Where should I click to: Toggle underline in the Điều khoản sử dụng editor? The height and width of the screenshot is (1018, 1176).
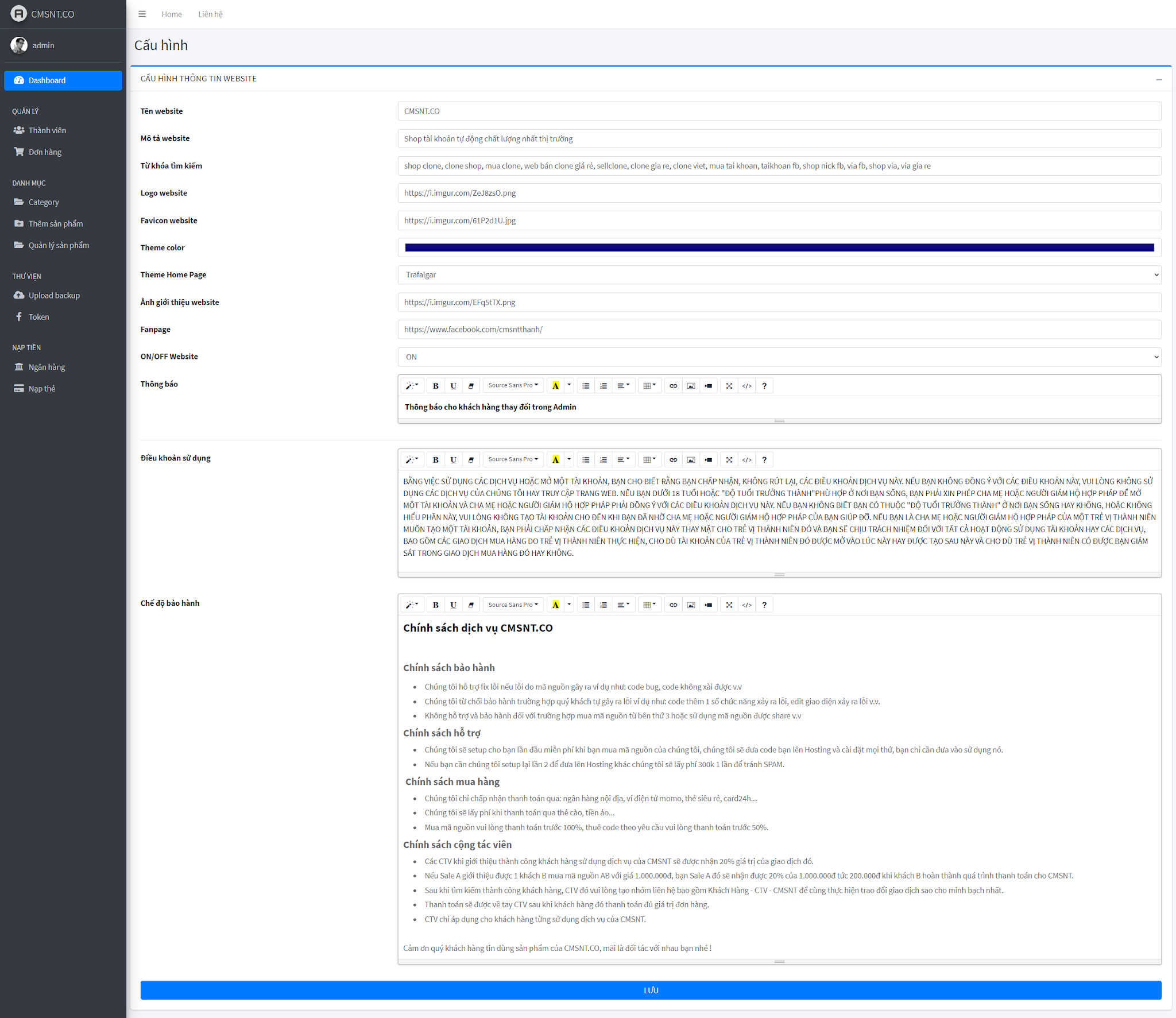coord(453,460)
